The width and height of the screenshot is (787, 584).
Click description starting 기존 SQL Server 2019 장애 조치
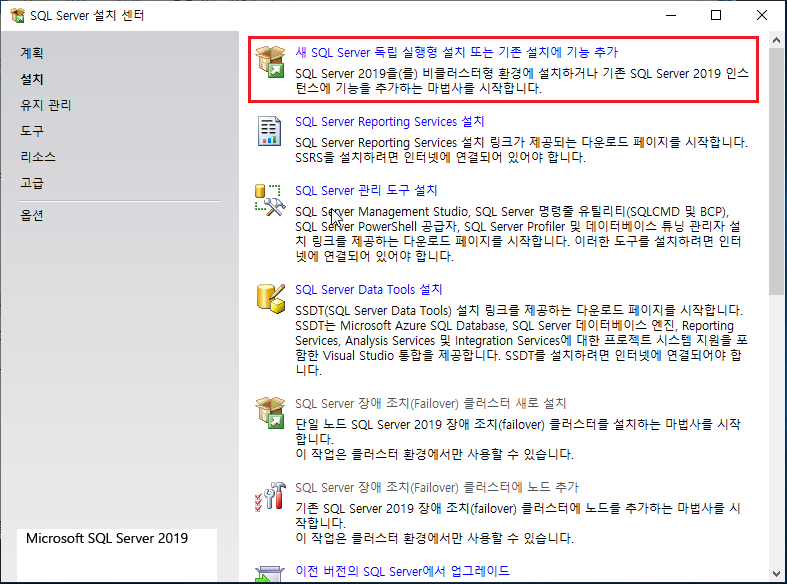point(517,523)
